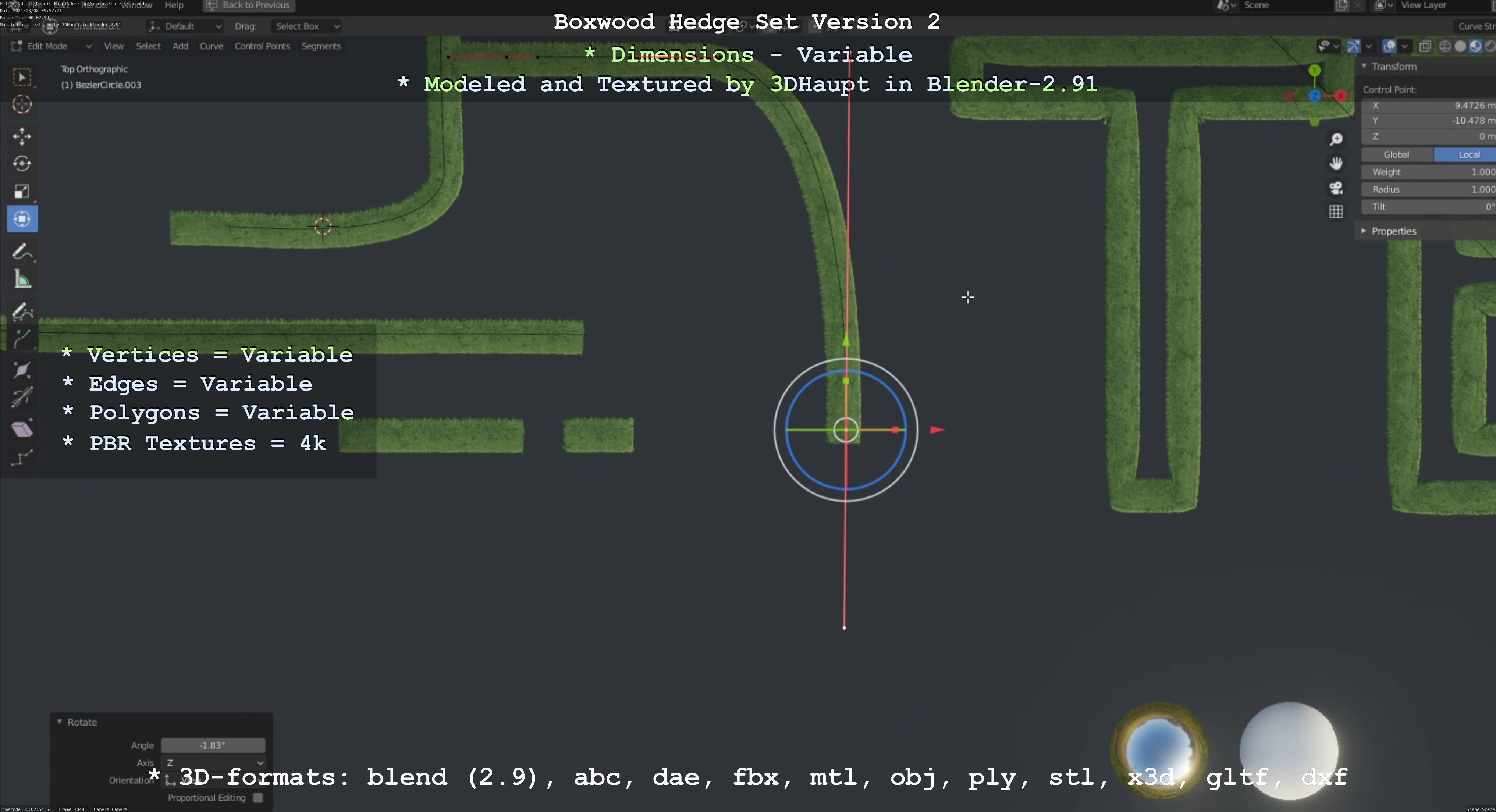The width and height of the screenshot is (1496, 812).
Task: Click the camera view icon
Action: [1336, 188]
